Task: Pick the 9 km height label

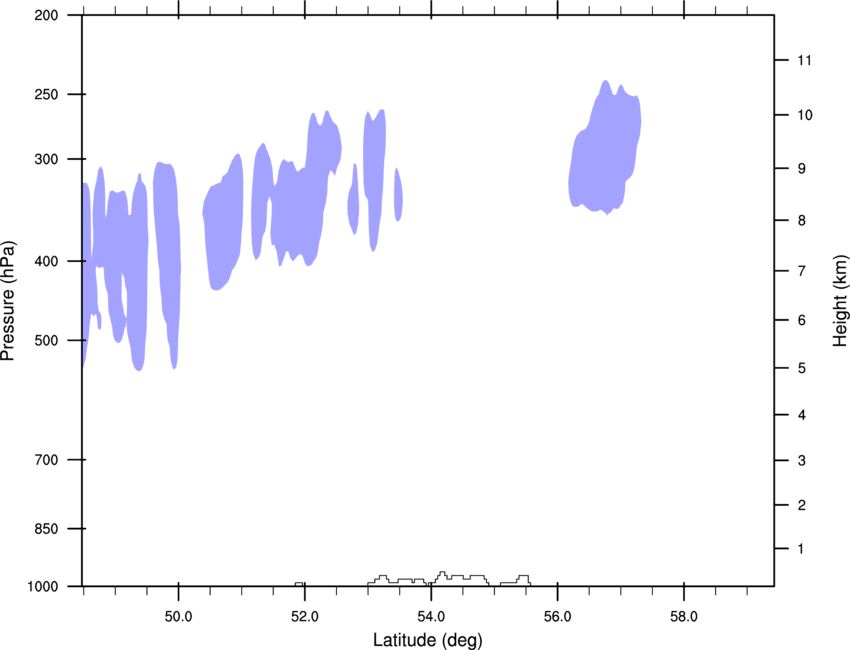Action: [802, 169]
